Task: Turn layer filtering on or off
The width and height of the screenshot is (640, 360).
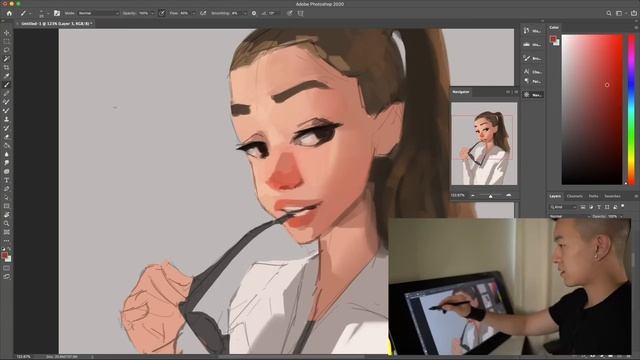Action: point(623,207)
